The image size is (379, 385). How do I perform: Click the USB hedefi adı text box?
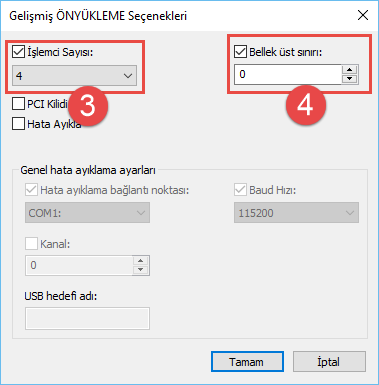click(87, 319)
